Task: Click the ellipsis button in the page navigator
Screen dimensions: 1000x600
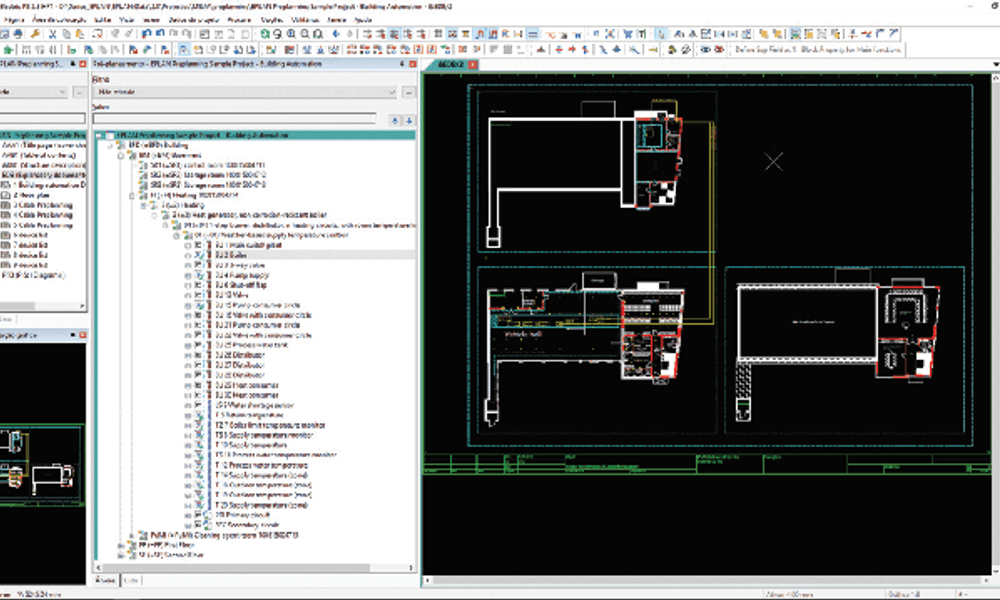Action: pos(79,92)
